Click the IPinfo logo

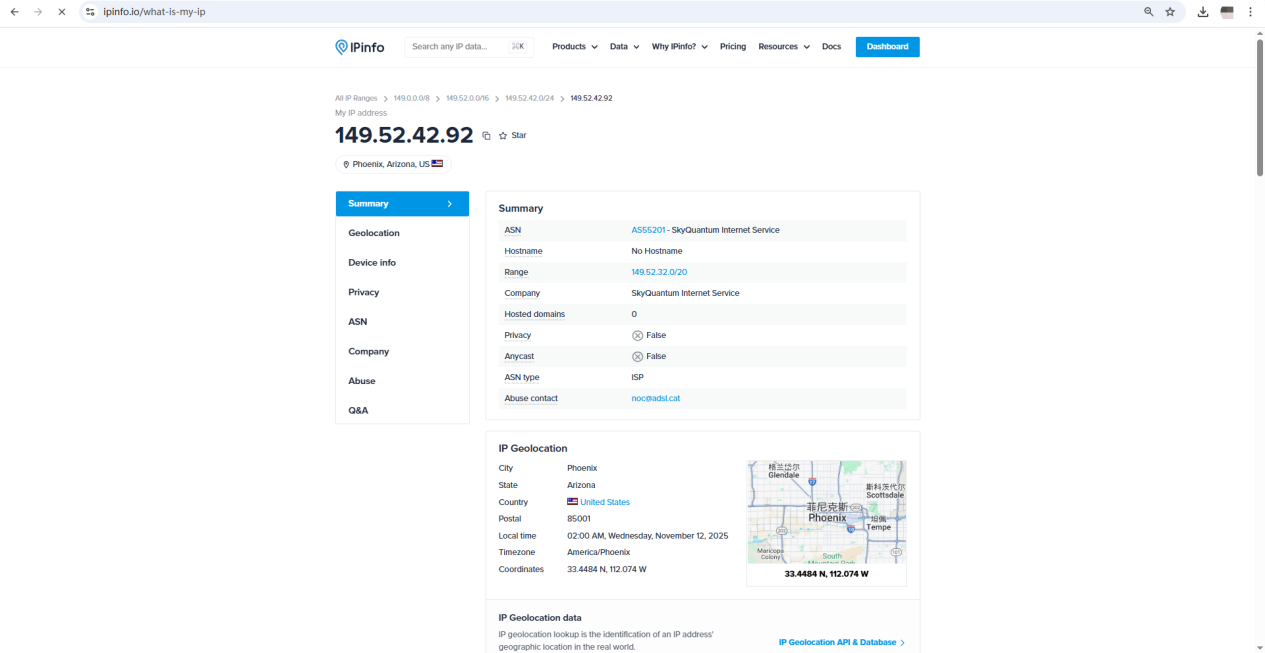pos(359,47)
